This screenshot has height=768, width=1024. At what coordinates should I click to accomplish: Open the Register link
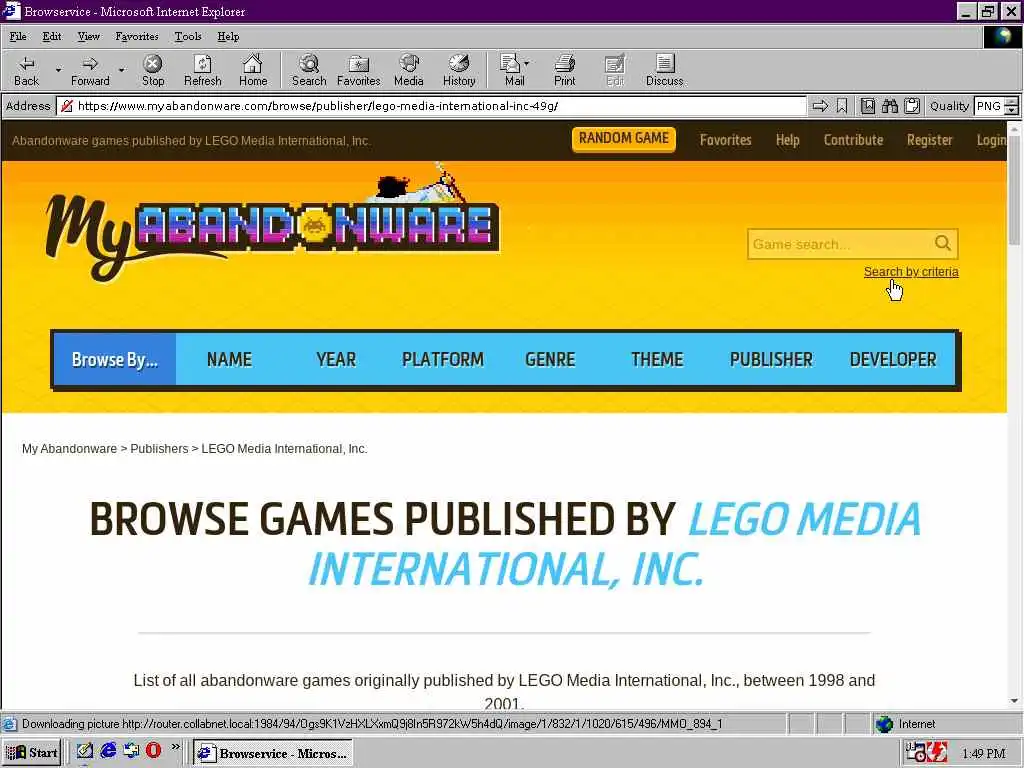[x=929, y=140]
